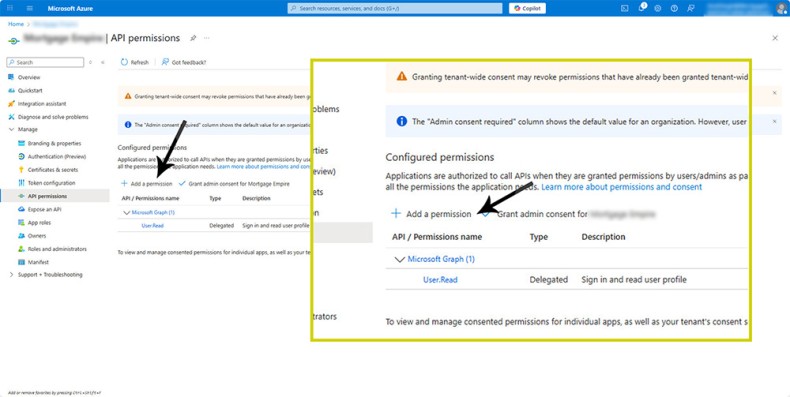Dismiss the blue Admin consent required info banner
790x397 pixels.
pos(775,121)
